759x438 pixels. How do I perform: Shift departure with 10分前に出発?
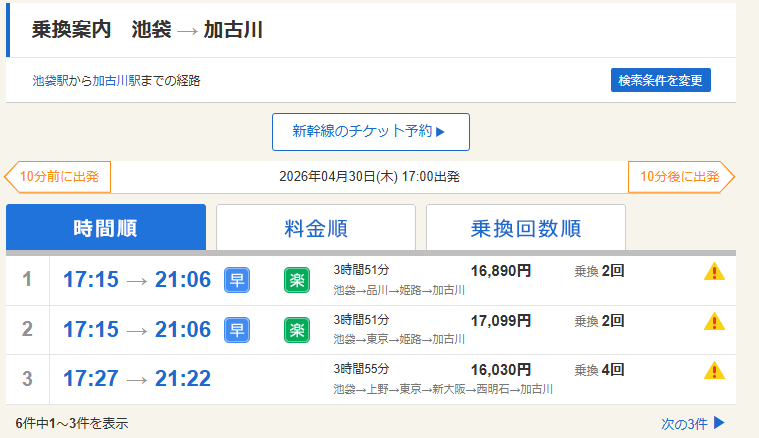coord(58,176)
